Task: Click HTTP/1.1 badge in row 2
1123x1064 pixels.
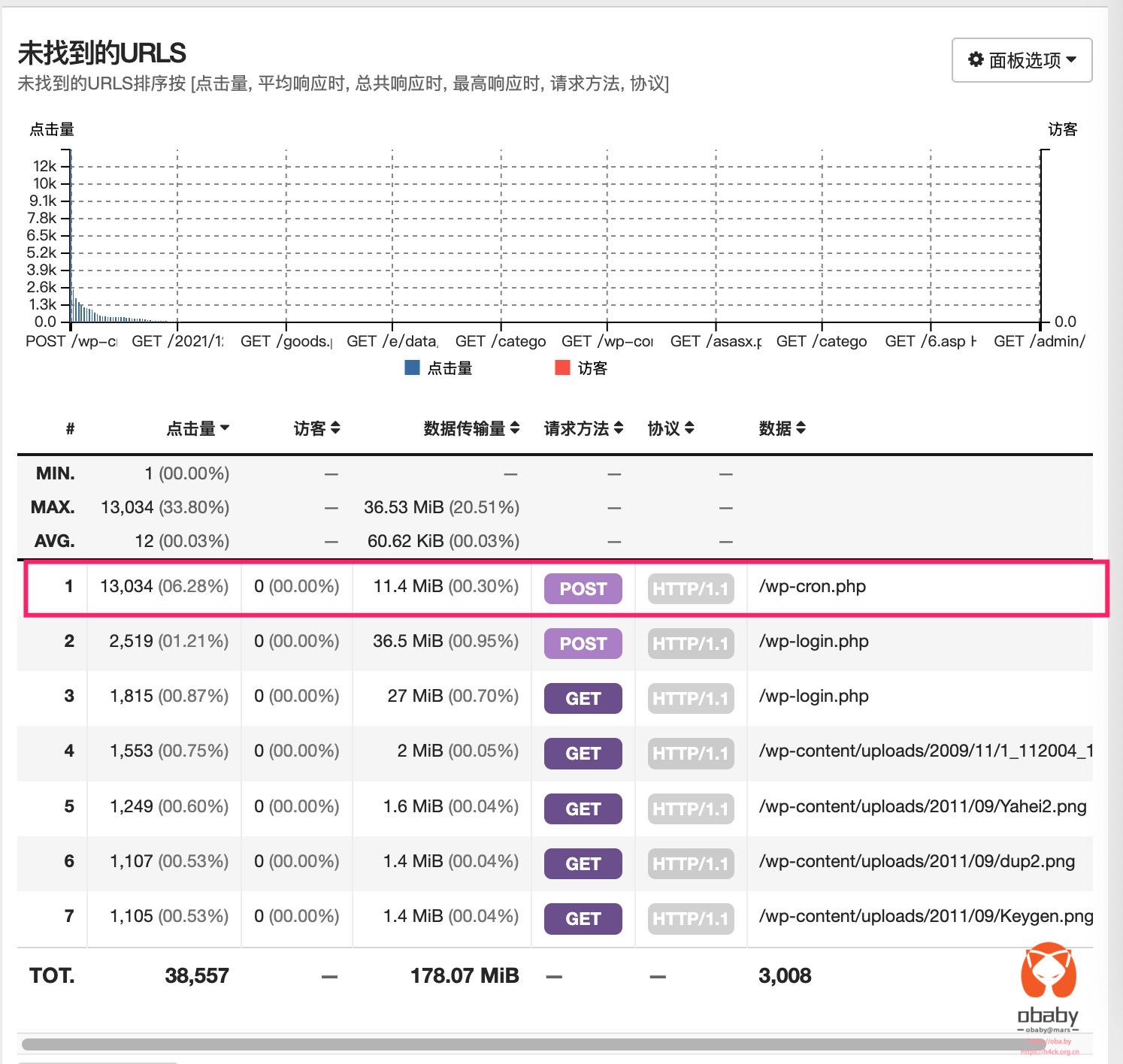Action: pyautogui.click(x=690, y=644)
